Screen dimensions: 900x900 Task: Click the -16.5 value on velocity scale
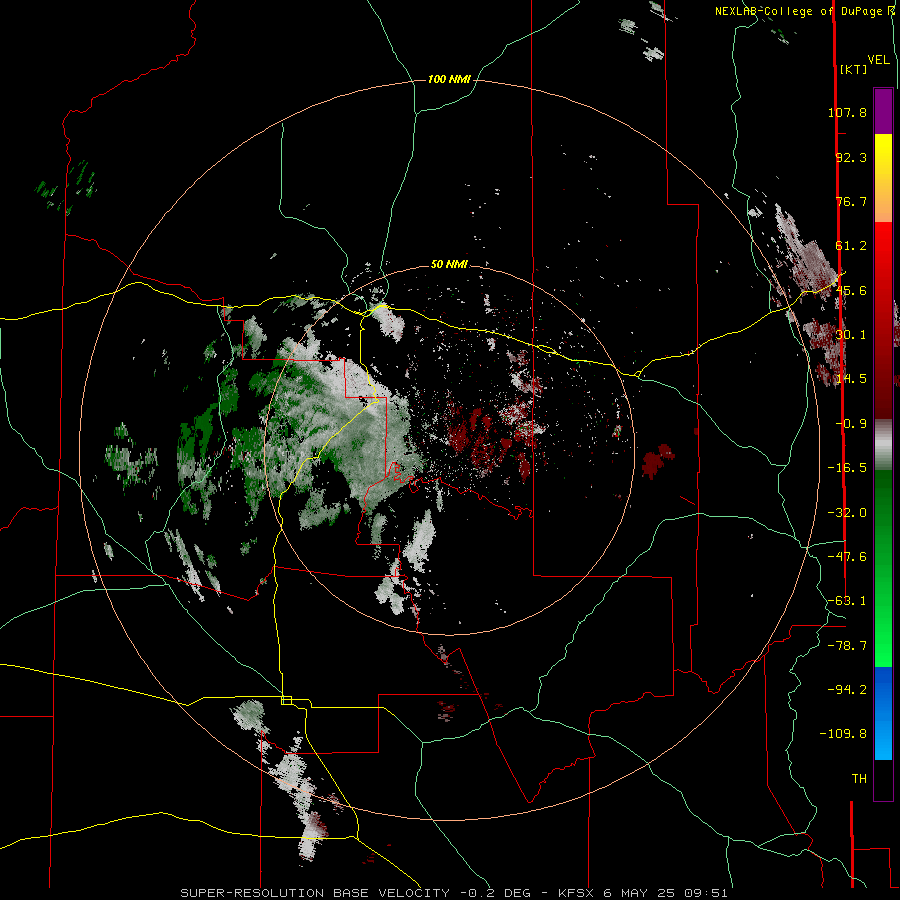click(847, 468)
